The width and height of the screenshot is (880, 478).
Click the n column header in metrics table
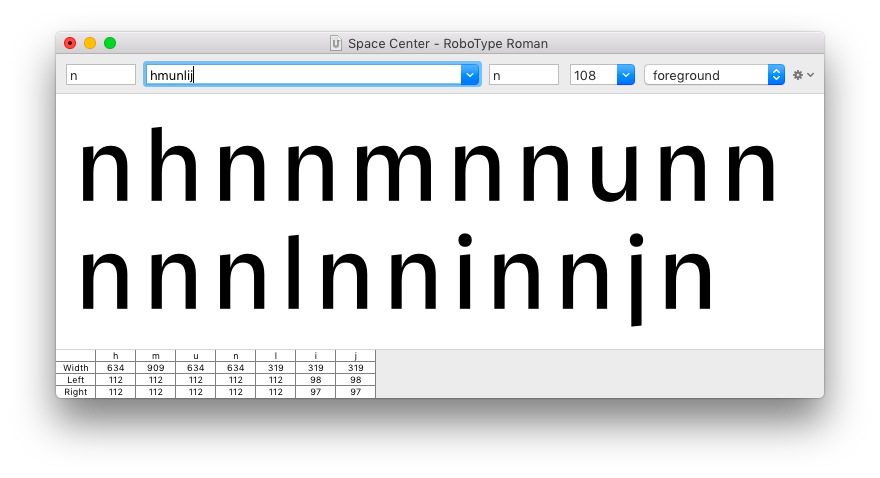point(236,356)
